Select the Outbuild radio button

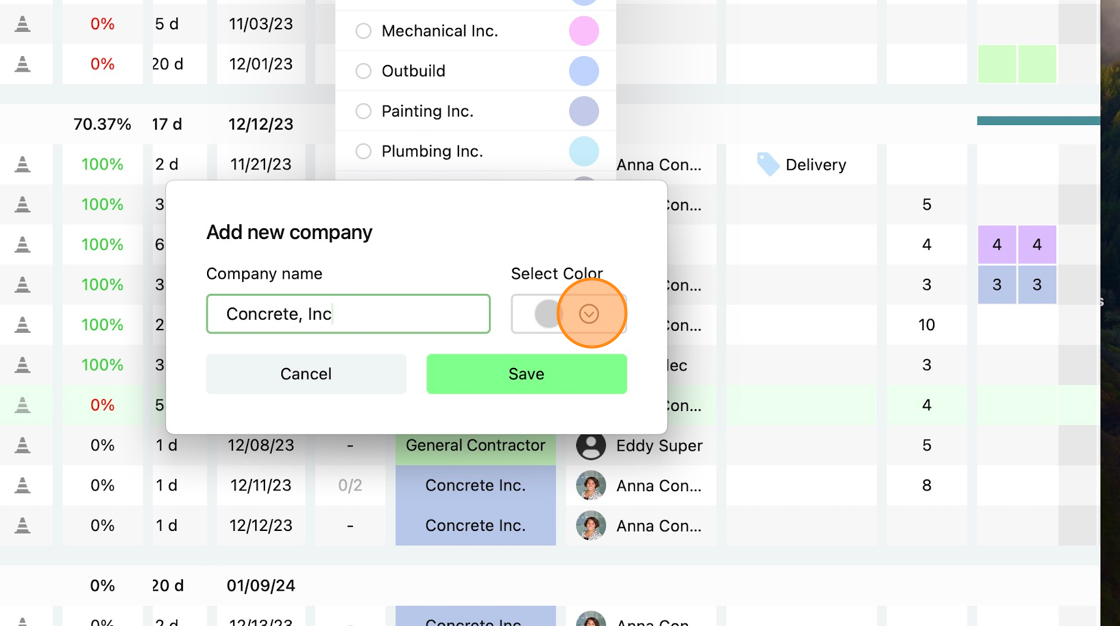pyautogui.click(x=364, y=71)
